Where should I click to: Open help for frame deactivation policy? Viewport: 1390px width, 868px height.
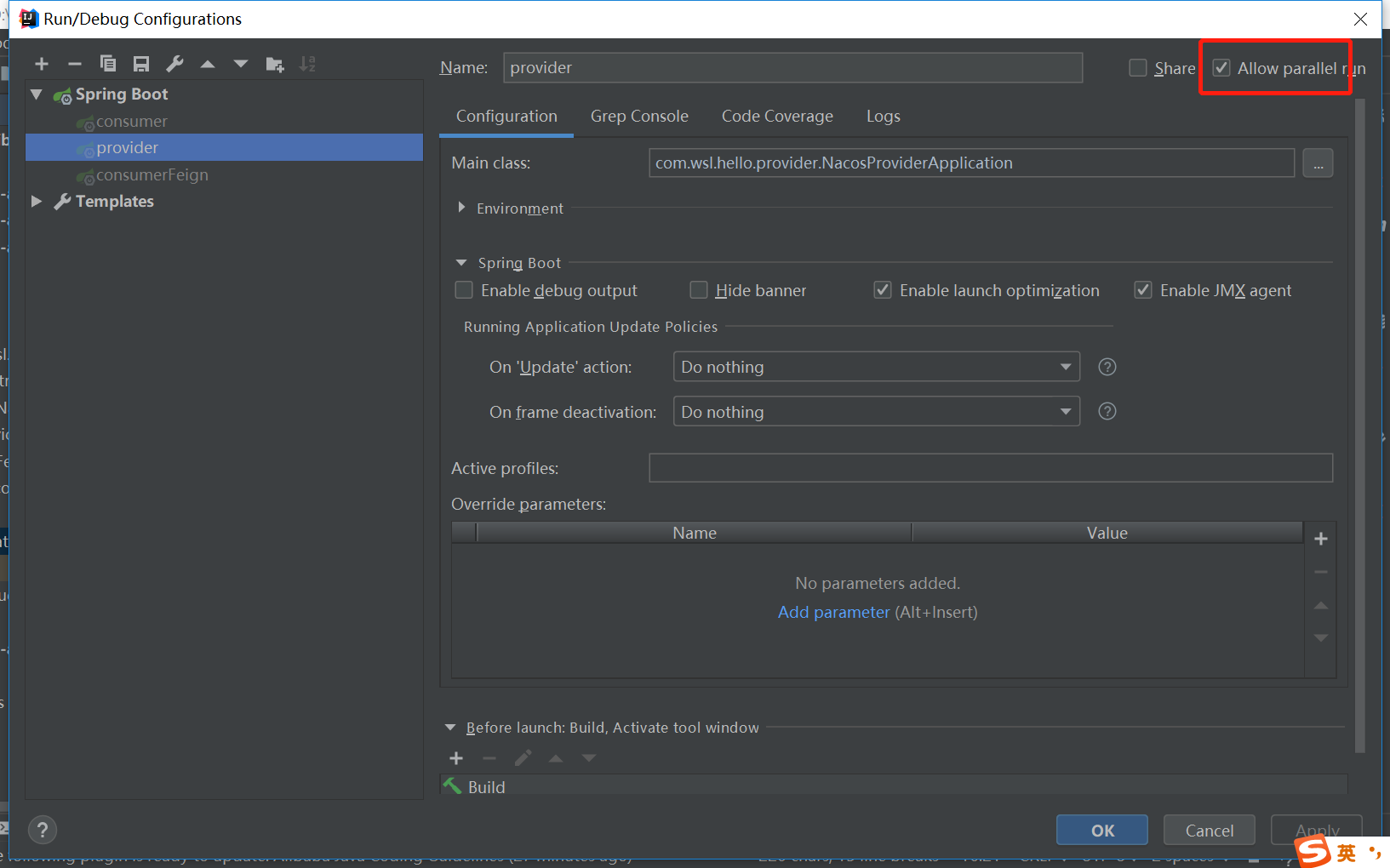(1107, 411)
